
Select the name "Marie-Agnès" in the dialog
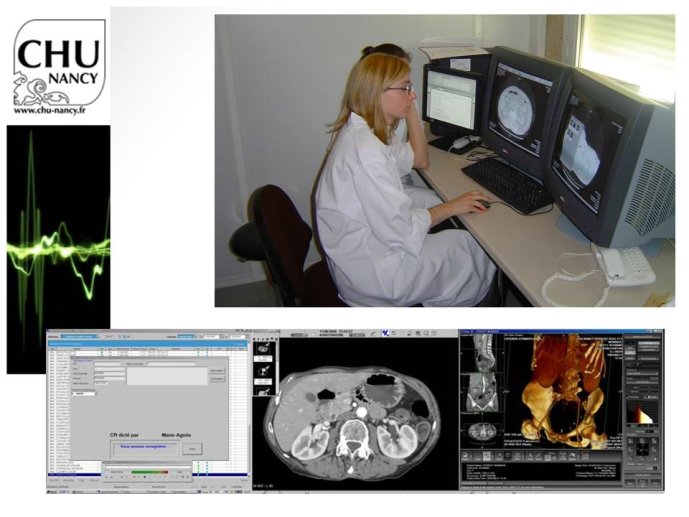click(x=176, y=435)
